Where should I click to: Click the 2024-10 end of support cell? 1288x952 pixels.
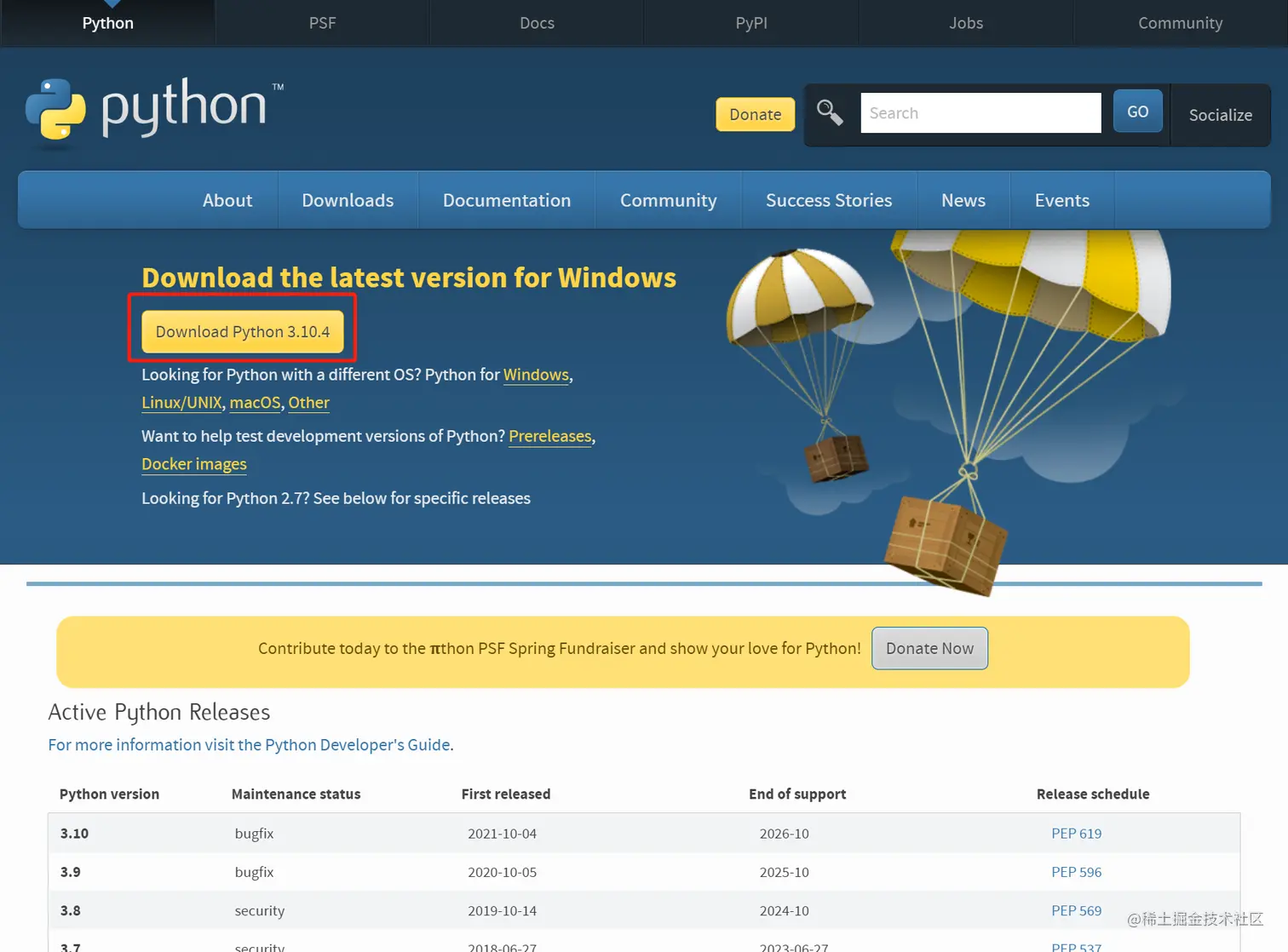[785, 910]
